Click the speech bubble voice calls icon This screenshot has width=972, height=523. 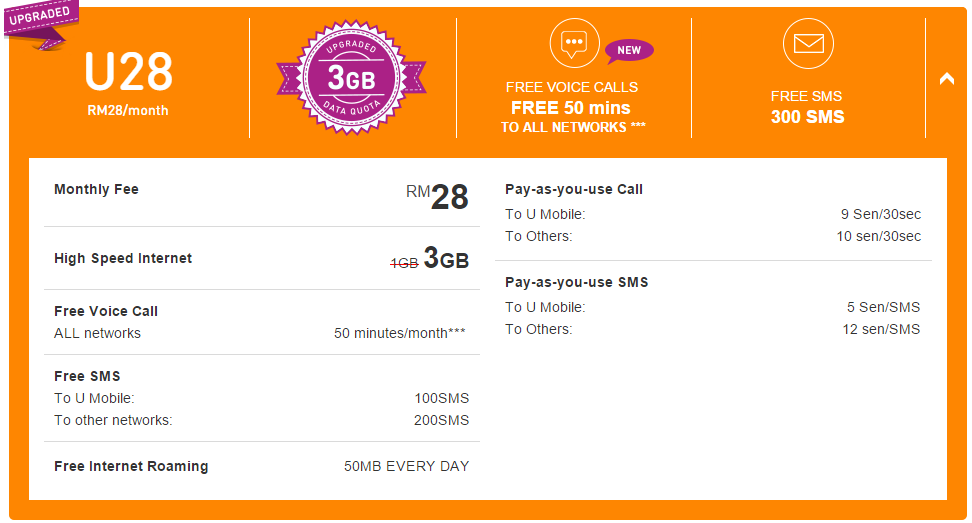point(575,43)
